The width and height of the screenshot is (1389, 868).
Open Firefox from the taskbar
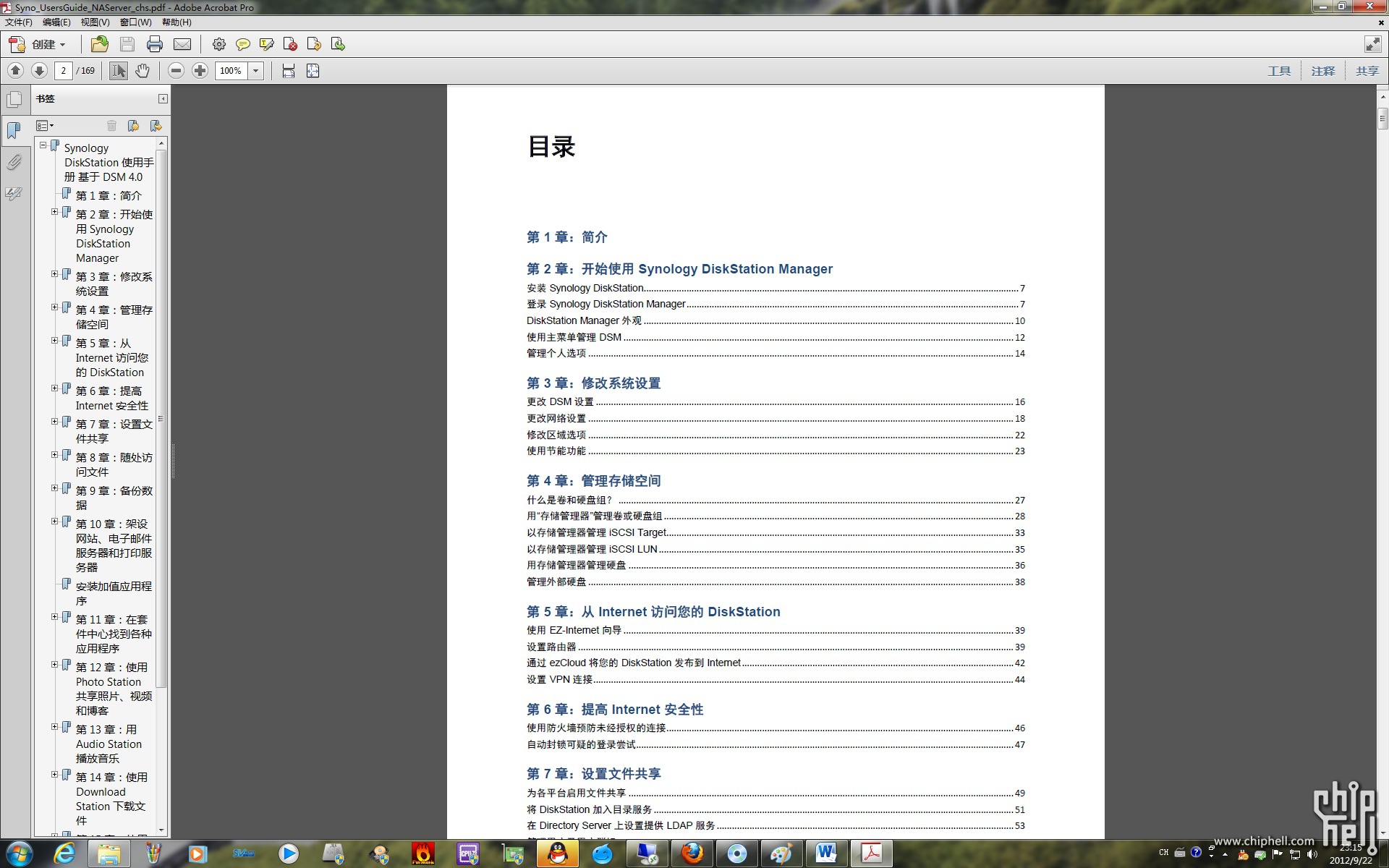pos(692,854)
